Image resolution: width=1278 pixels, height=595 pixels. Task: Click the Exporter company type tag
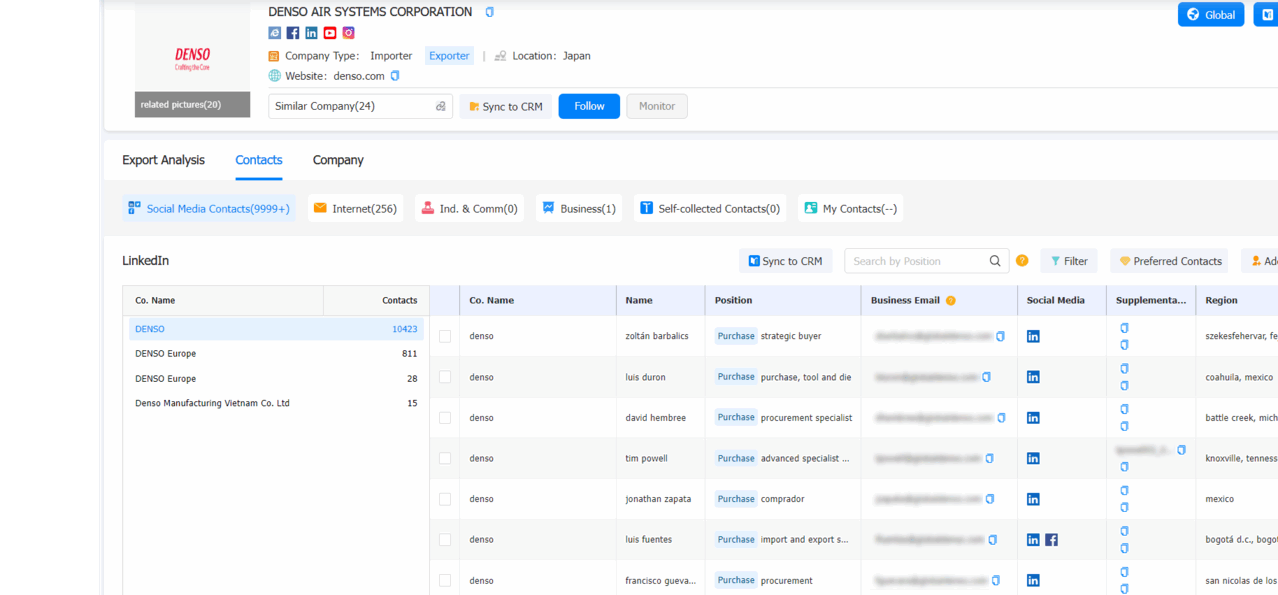[x=449, y=56]
